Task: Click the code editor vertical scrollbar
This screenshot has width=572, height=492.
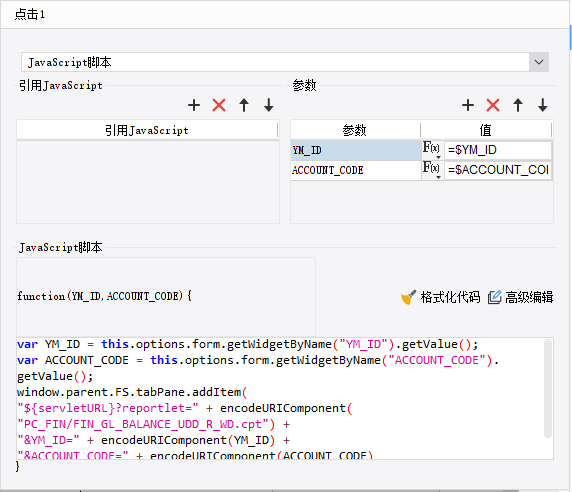Action: coord(547,388)
